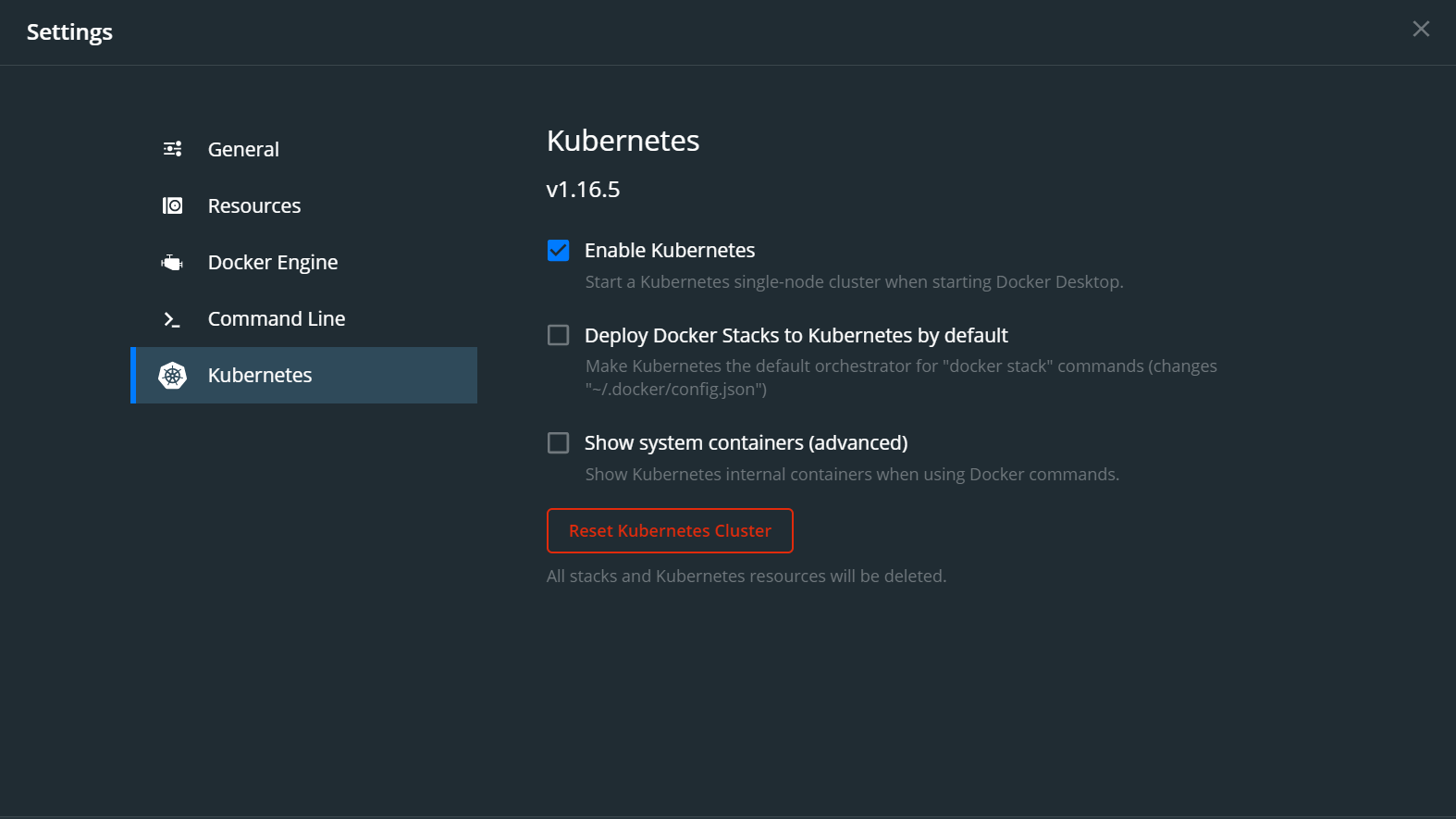1456x819 pixels.
Task: Click the Docker Engine icon
Action: (172, 262)
